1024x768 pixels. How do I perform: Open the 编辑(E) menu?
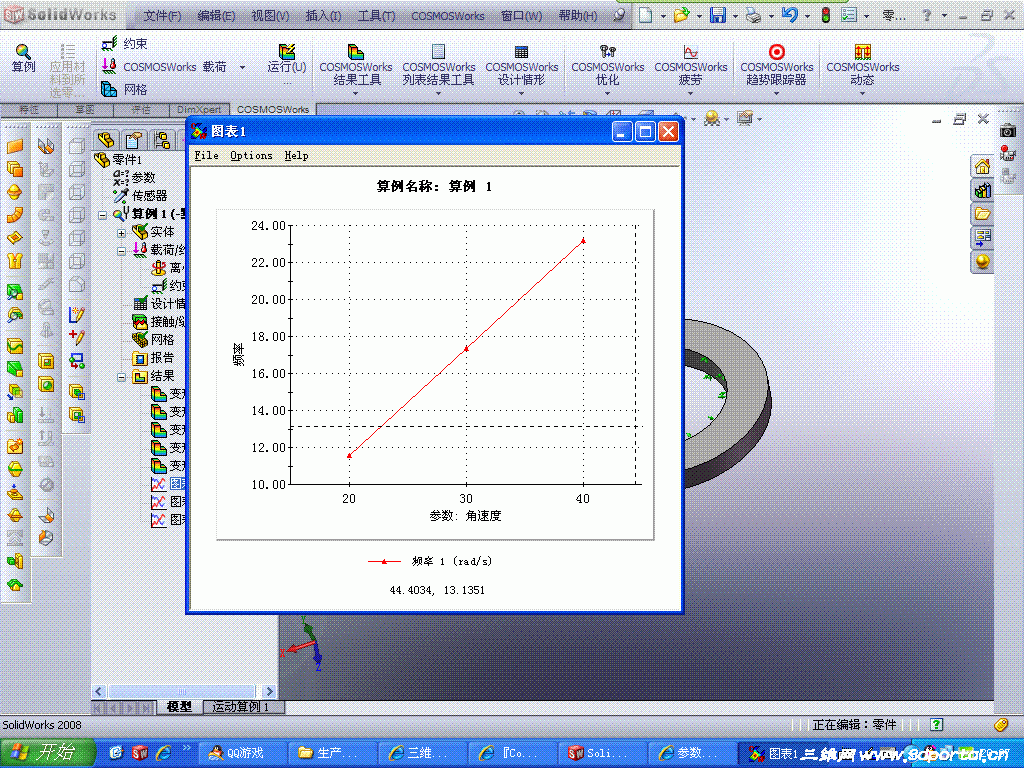coord(216,16)
